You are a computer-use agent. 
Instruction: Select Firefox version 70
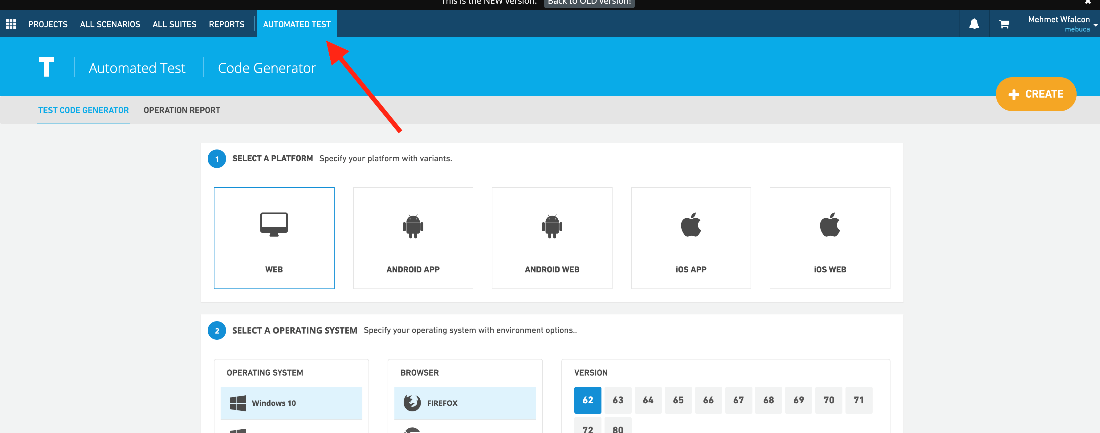click(829, 400)
